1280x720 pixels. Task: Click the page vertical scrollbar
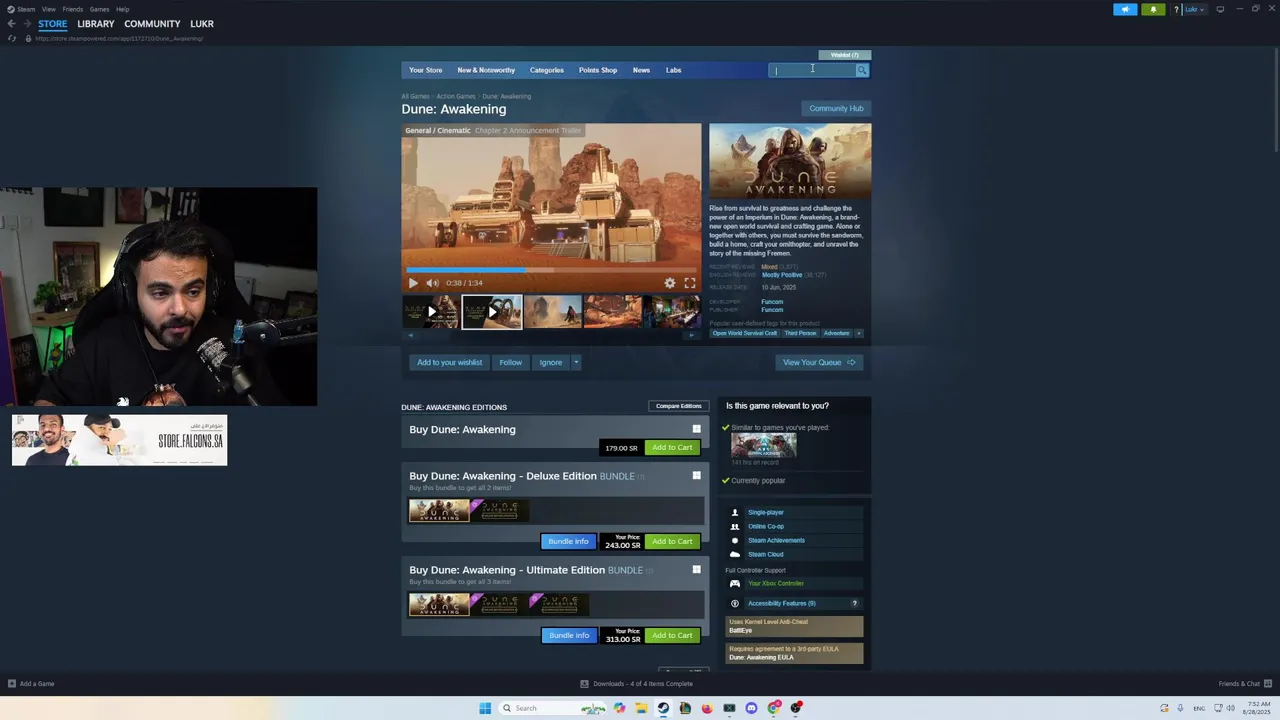[x=1275, y=100]
